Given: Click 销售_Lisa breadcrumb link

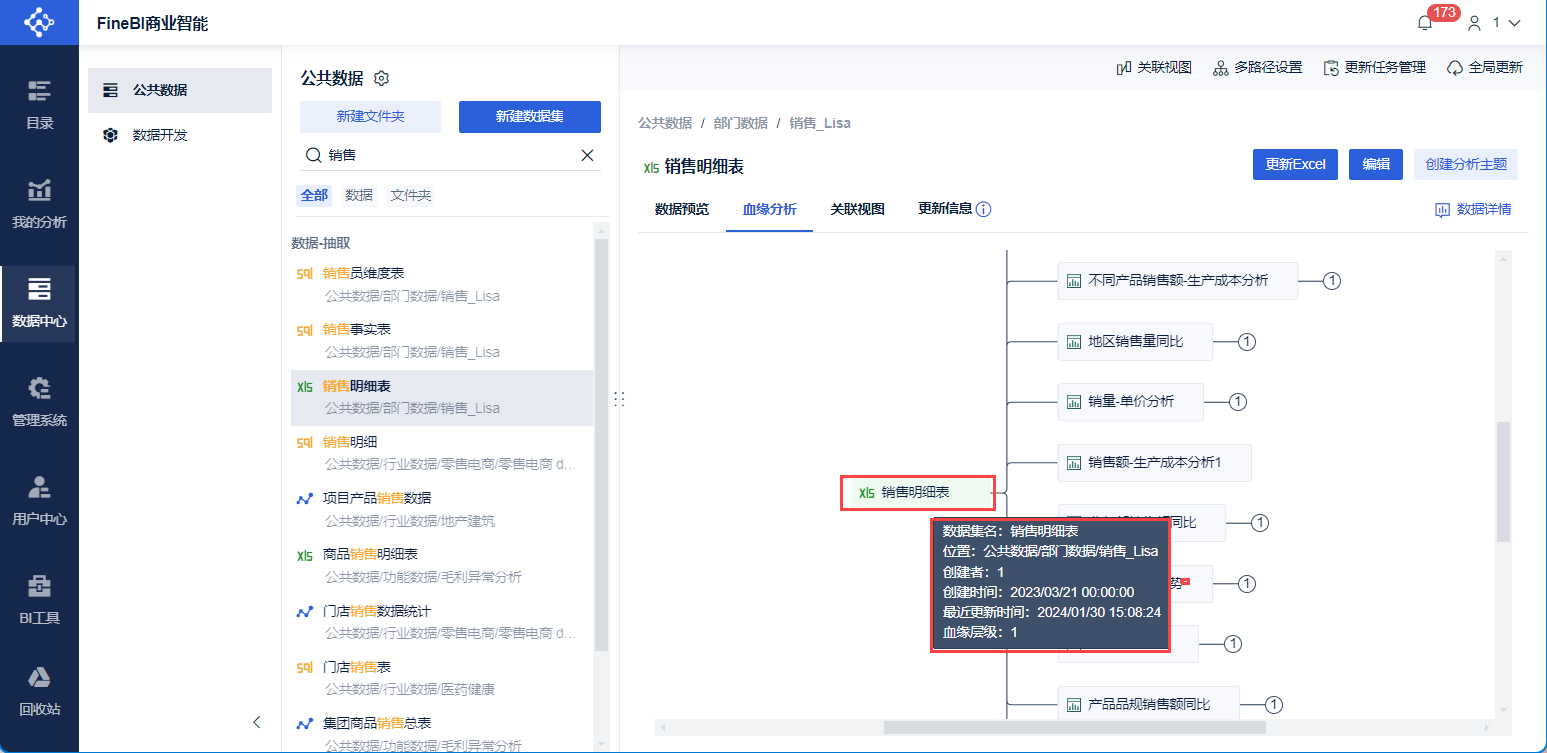Looking at the screenshot, I should tap(820, 123).
